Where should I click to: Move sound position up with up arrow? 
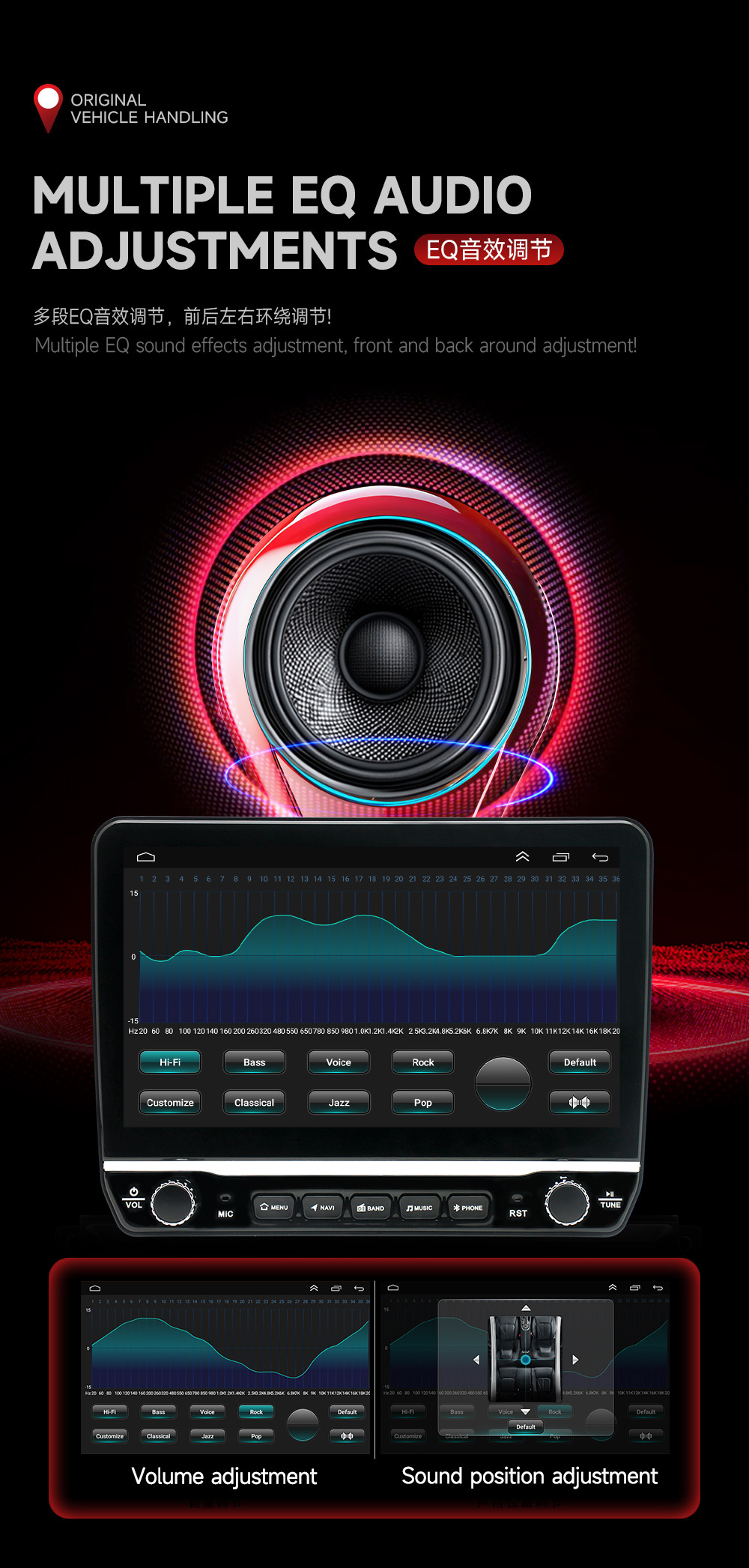526,1308
